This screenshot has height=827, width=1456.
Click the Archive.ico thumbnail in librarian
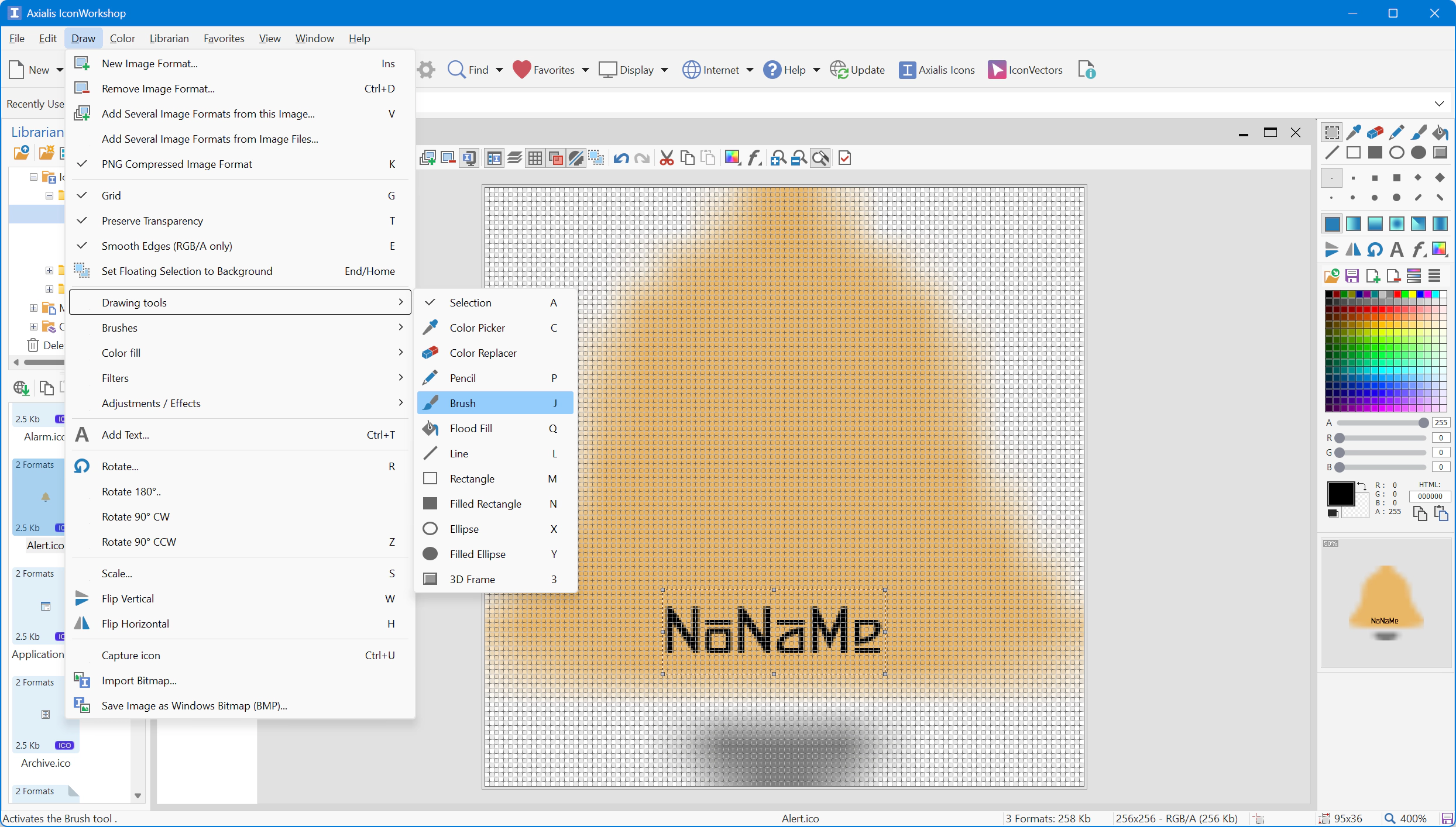click(46, 715)
